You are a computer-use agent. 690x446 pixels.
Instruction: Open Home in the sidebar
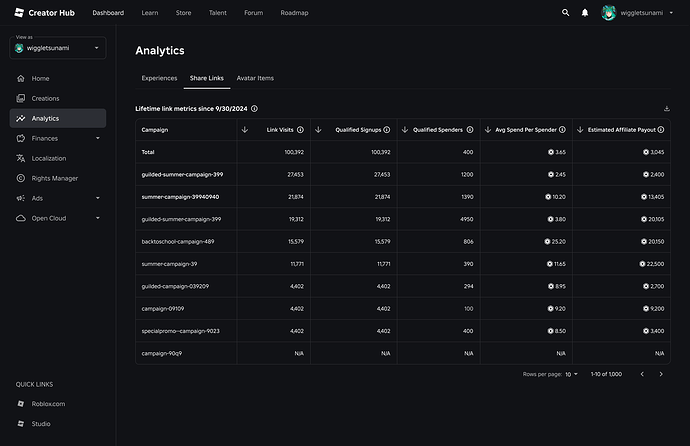tap(40, 78)
